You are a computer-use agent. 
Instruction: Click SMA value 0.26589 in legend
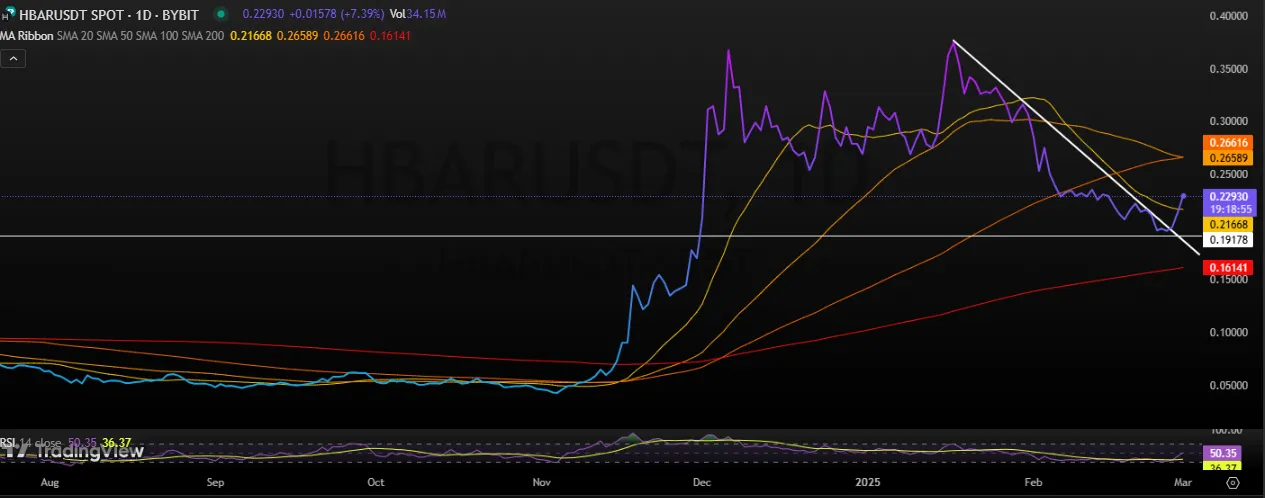click(x=296, y=36)
